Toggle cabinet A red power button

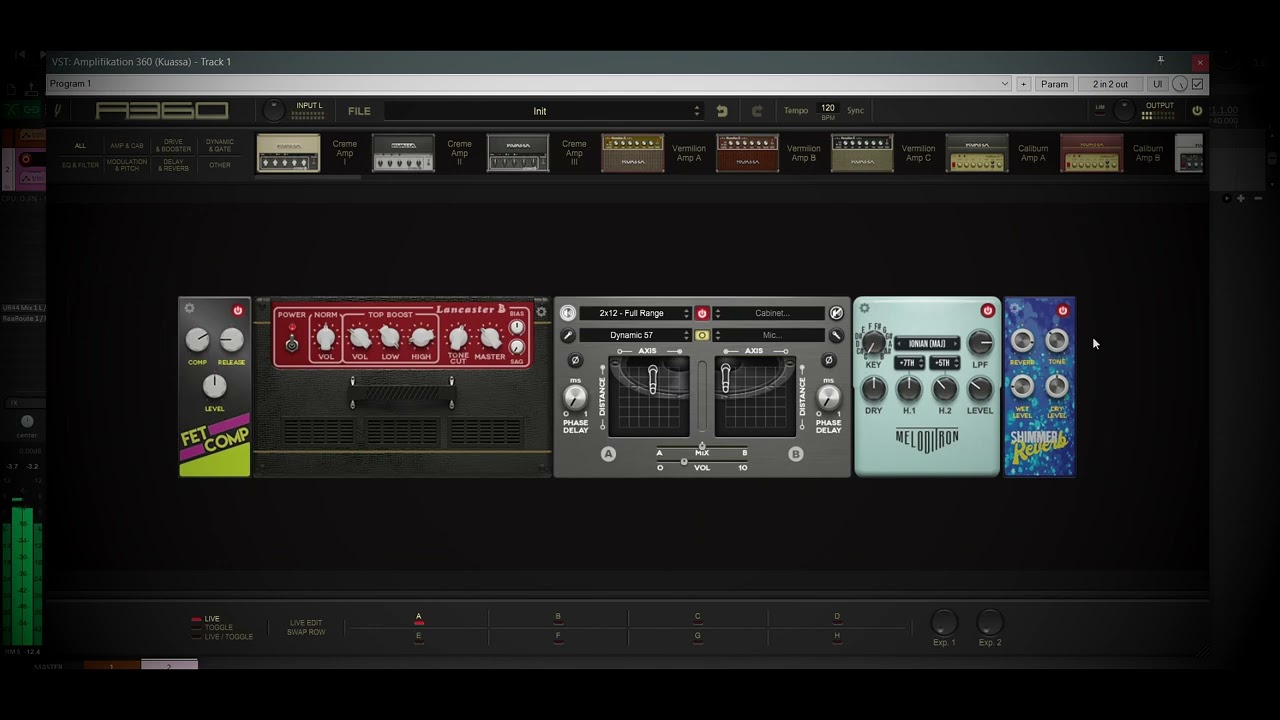point(702,313)
